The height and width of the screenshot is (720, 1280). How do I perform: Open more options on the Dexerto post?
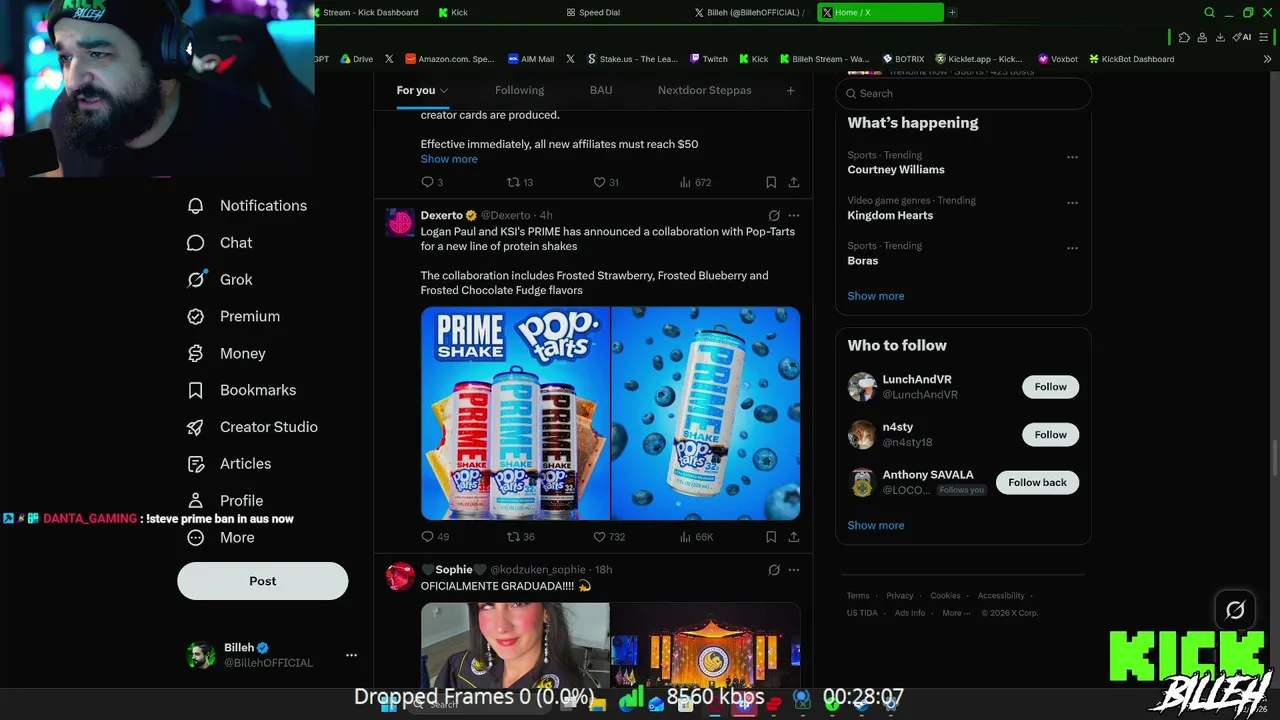pos(794,215)
